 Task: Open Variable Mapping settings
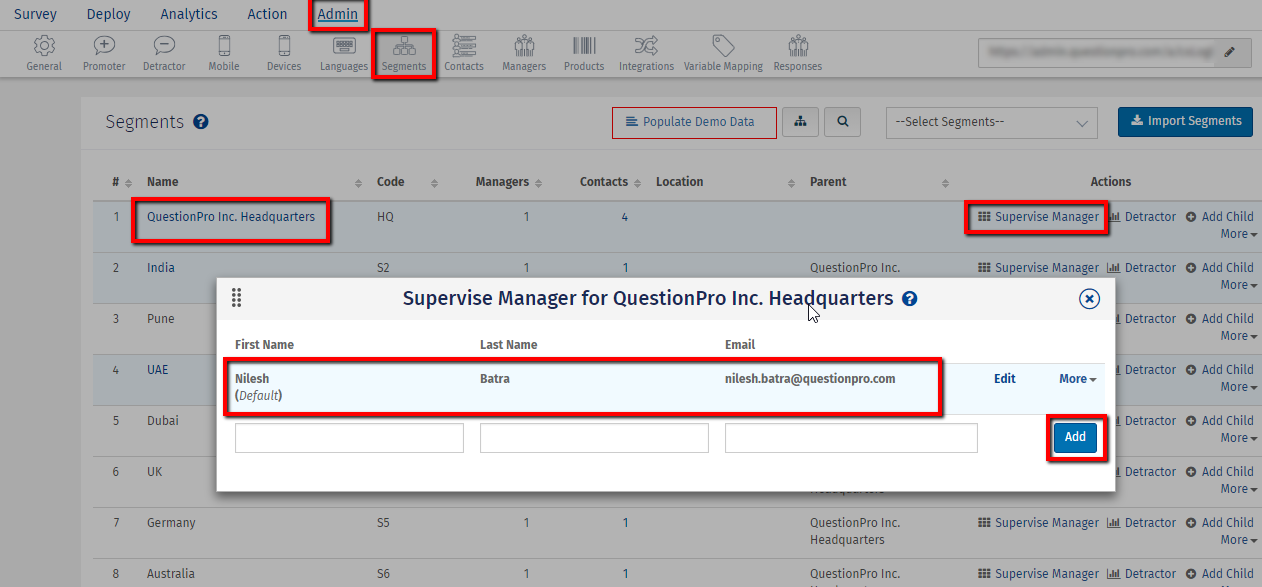tap(722, 53)
